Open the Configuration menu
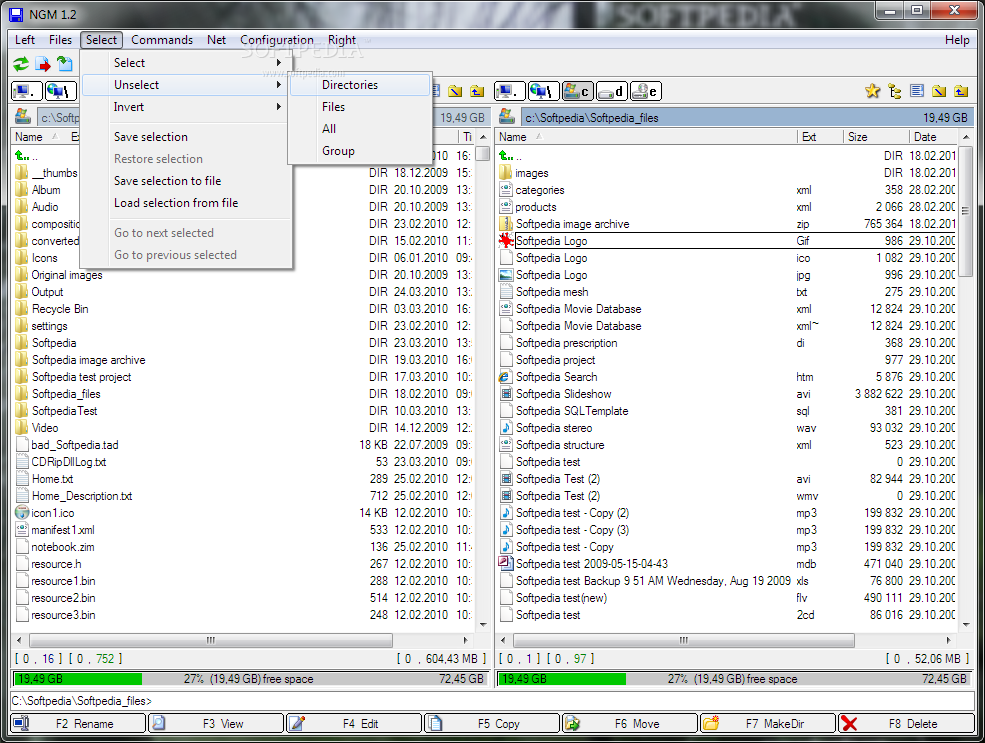985x743 pixels. [x=277, y=40]
